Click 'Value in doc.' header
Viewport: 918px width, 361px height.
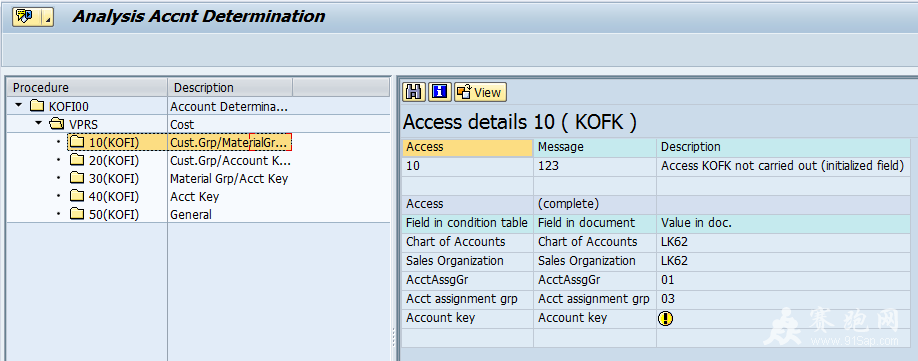pyautogui.click(x=783, y=223)
